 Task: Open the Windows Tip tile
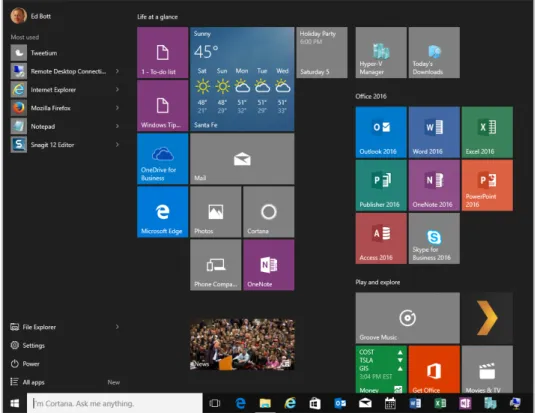pos(163,105)
